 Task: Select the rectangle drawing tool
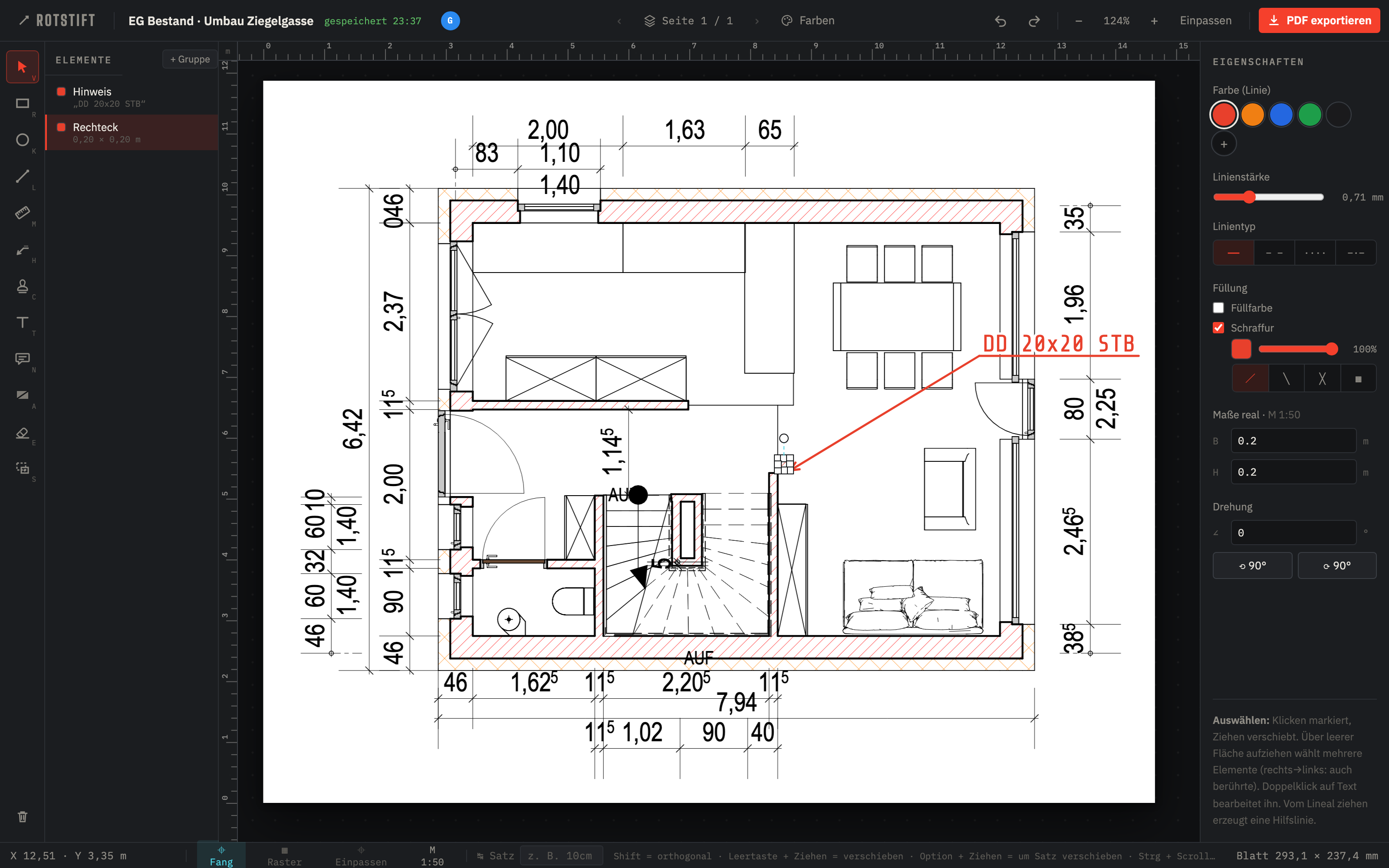pyautogui.click(x=23, y=103)
